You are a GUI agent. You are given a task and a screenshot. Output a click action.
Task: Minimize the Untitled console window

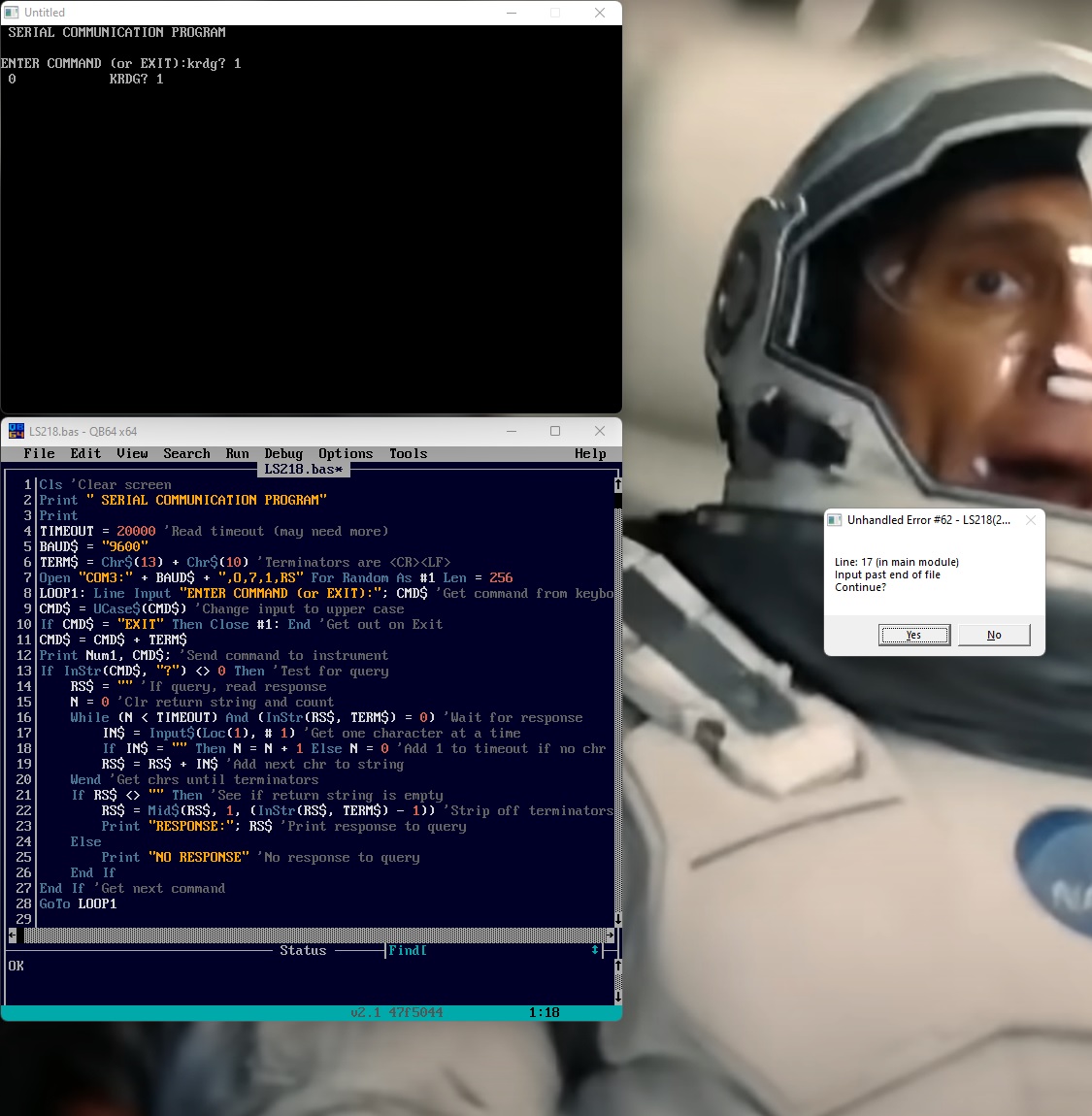pos(512,13)
